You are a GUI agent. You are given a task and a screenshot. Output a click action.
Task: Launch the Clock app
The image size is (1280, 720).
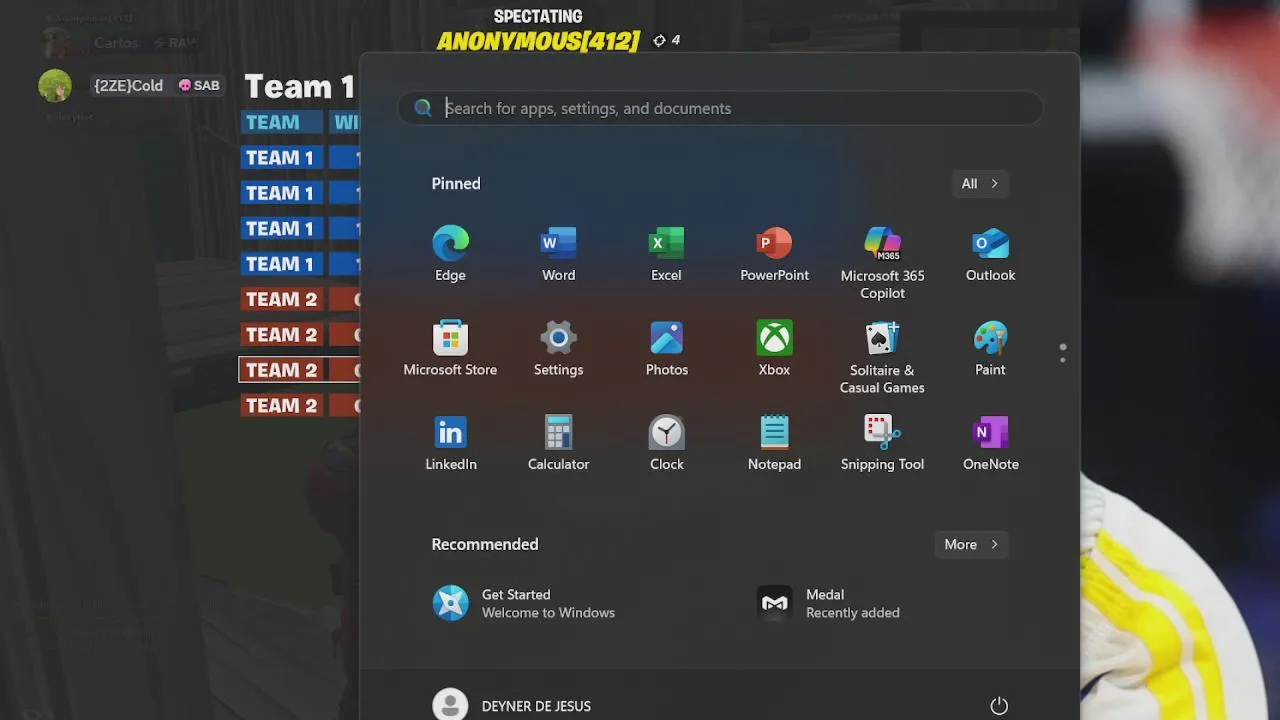[666, 442]
